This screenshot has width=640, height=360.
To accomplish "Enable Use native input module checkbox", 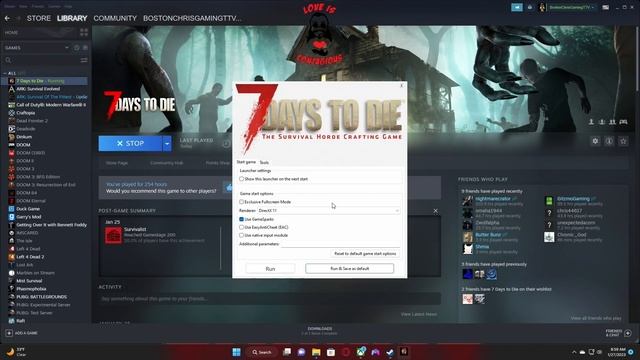I will (x=241, y=235).
